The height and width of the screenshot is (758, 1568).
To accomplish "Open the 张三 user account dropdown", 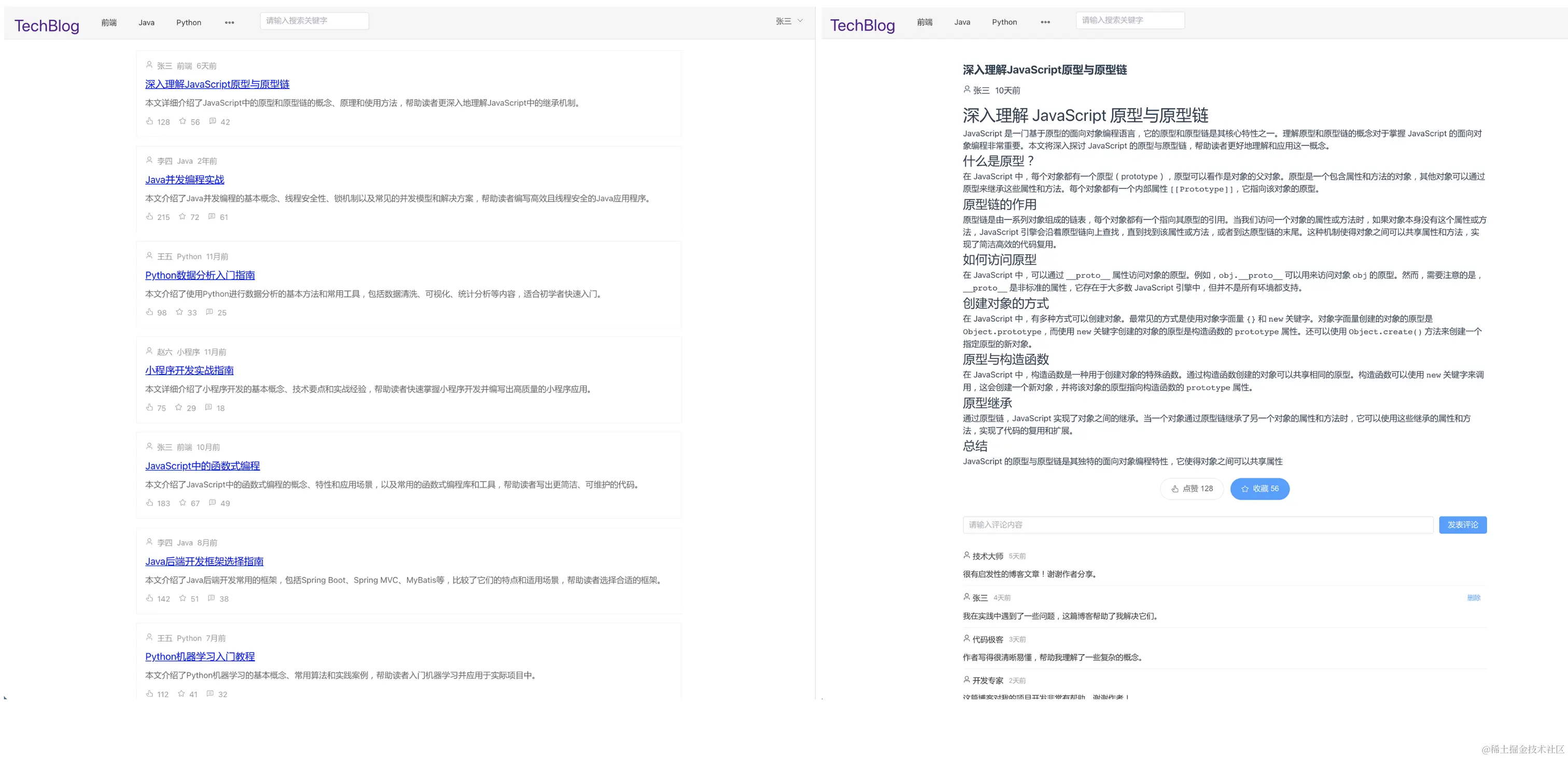I will 787,21.
